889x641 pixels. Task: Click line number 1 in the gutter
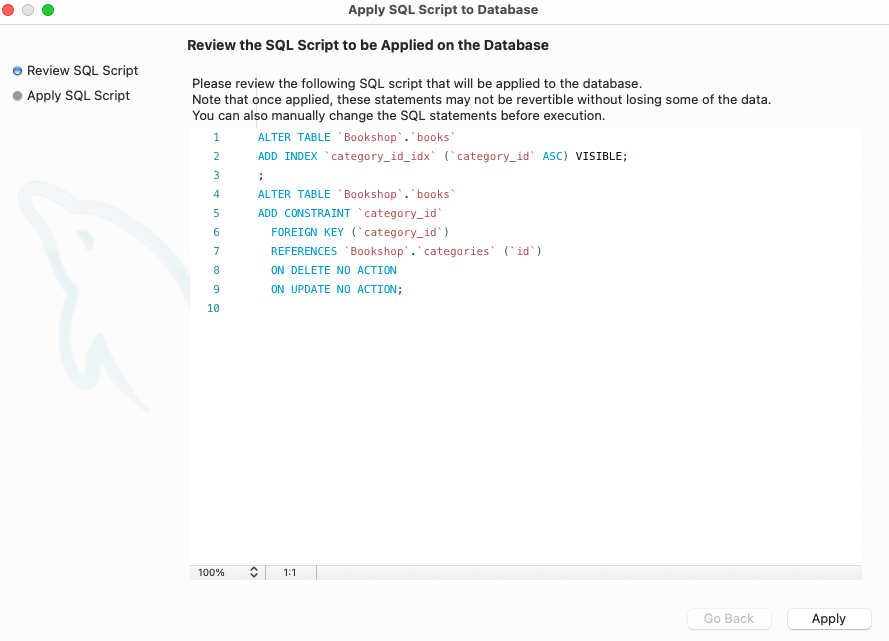(216, 137)
